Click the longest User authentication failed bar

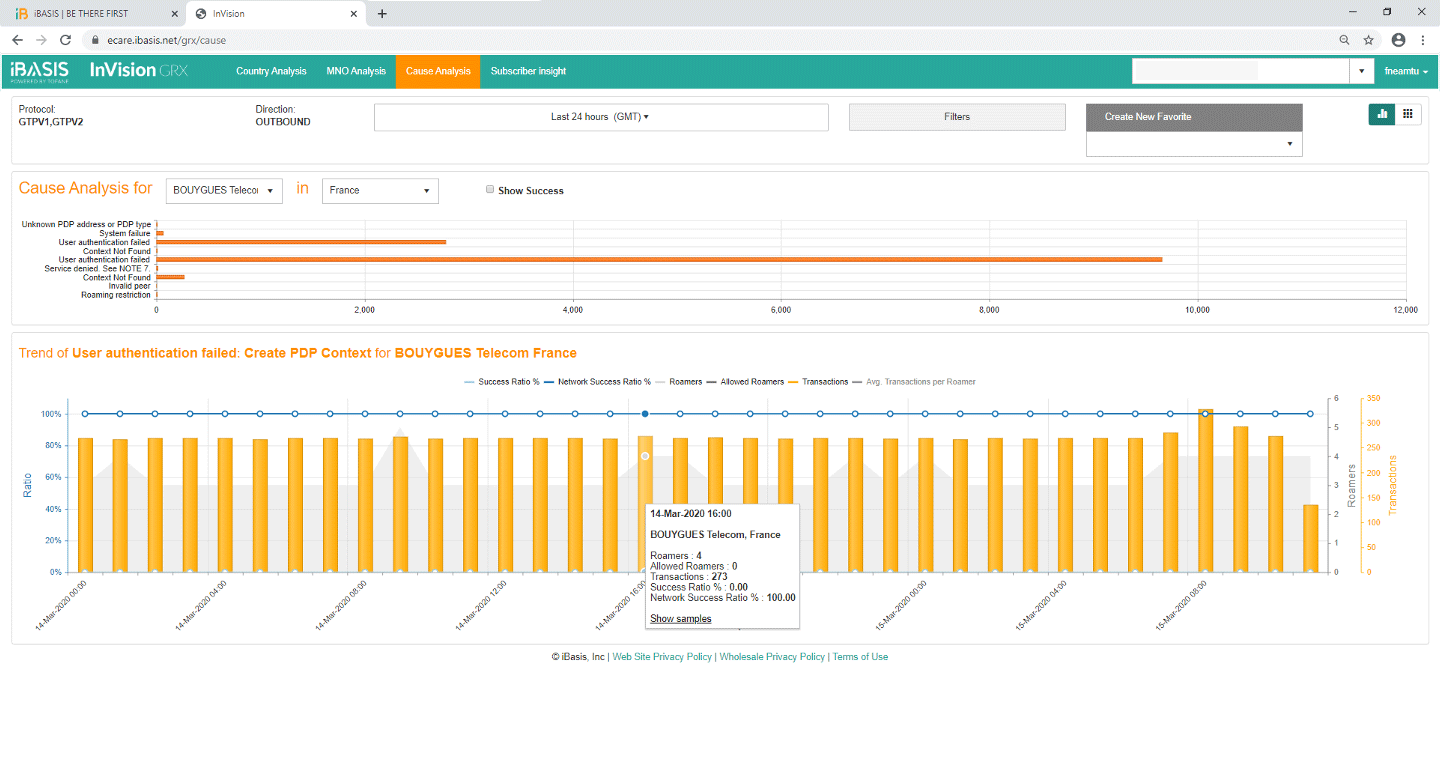pos(658,260)
